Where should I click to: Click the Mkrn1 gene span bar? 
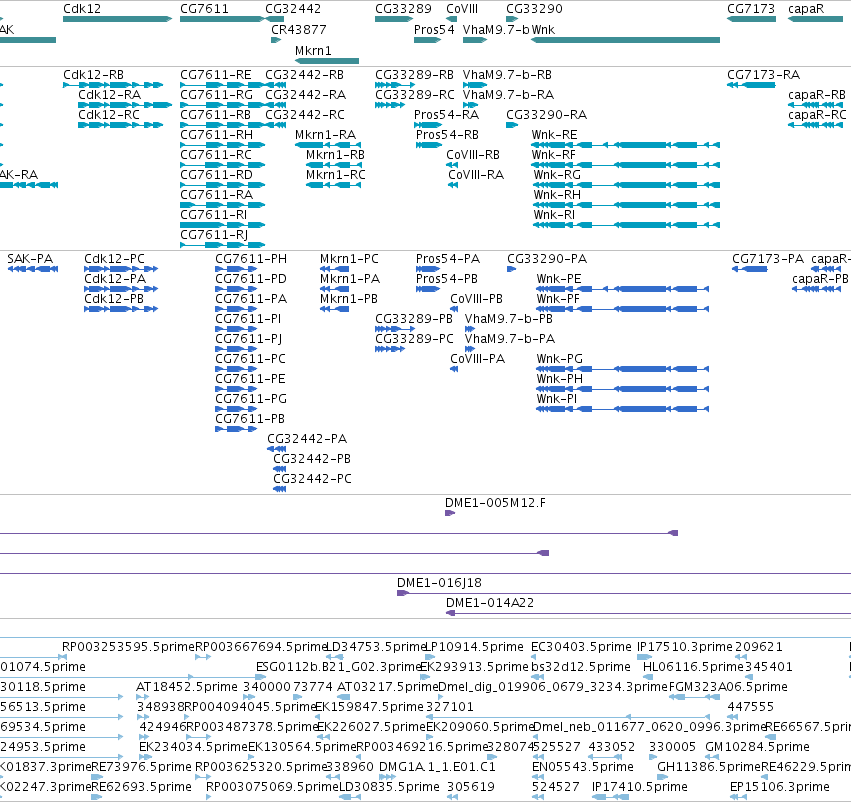point(327,61)
